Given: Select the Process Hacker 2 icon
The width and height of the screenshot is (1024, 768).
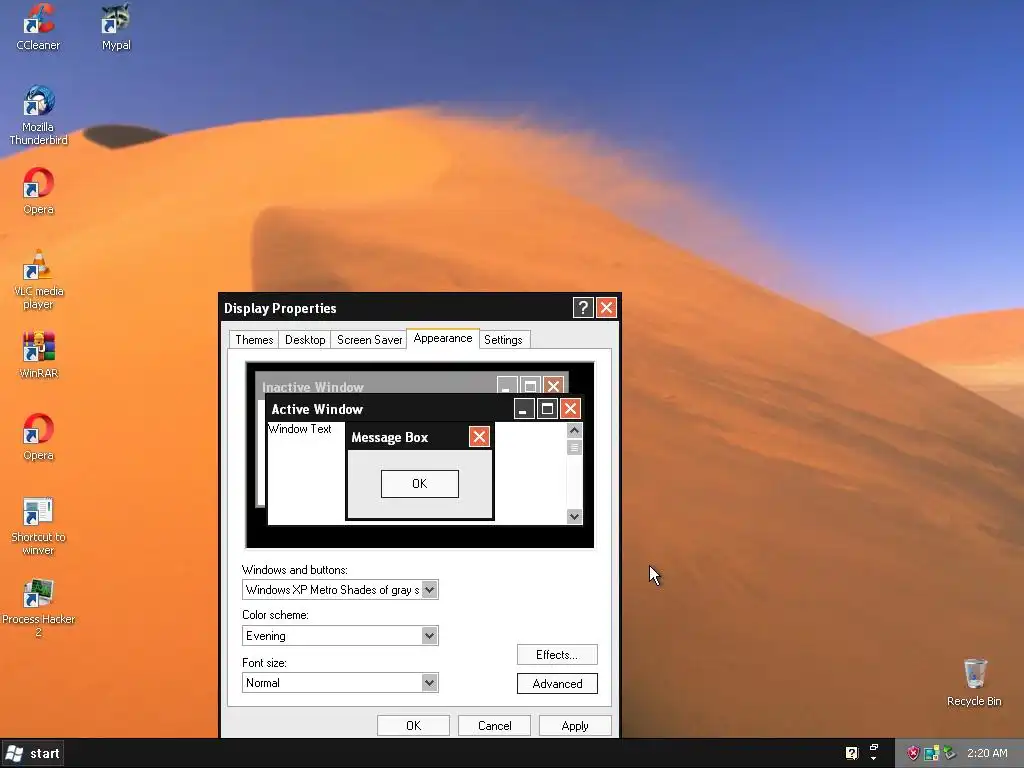Looking at the screenshot, I should [38, 609].
